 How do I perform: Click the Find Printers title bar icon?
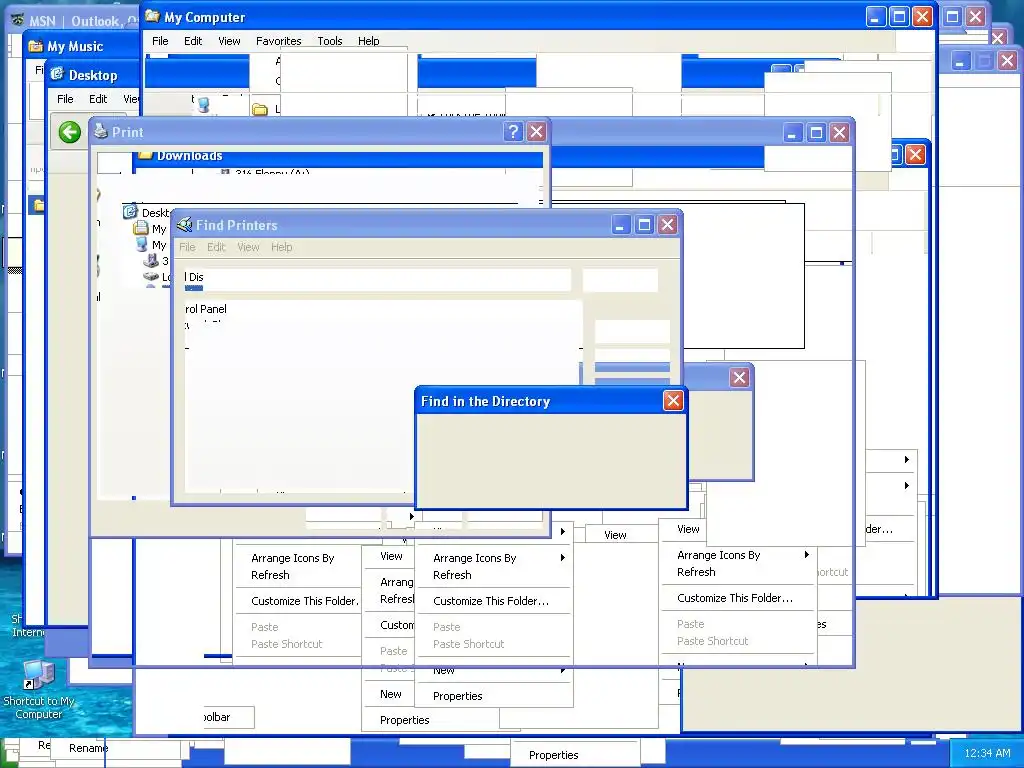185,225
